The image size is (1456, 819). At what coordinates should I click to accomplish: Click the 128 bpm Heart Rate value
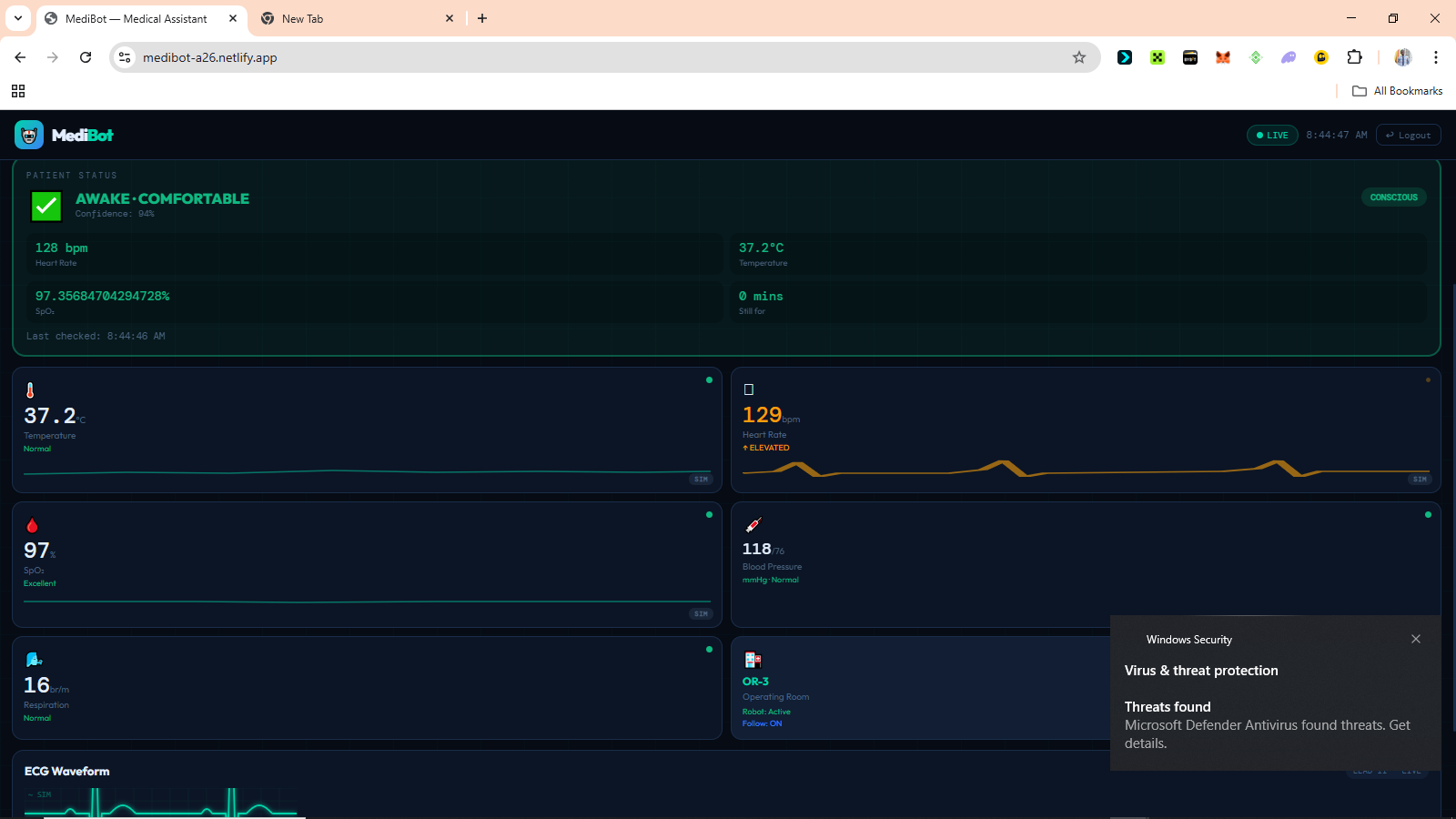[x=62, y=248]
